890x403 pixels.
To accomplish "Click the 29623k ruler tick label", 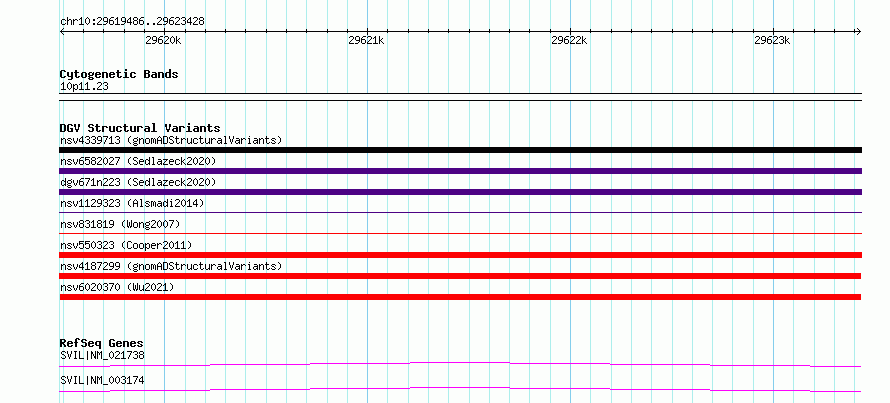I will click(772, 40).
